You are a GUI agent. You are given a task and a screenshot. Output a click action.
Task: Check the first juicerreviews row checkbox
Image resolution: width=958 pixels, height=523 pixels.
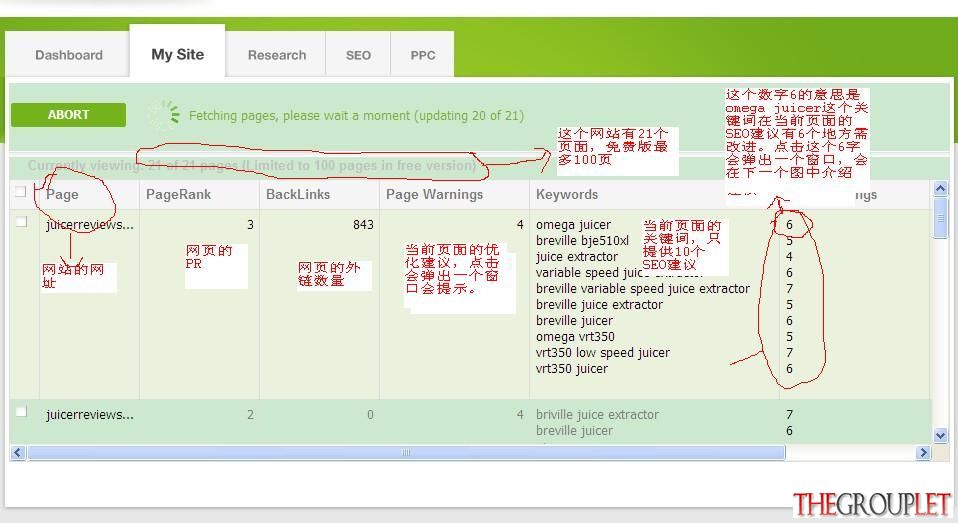(21, 221)
